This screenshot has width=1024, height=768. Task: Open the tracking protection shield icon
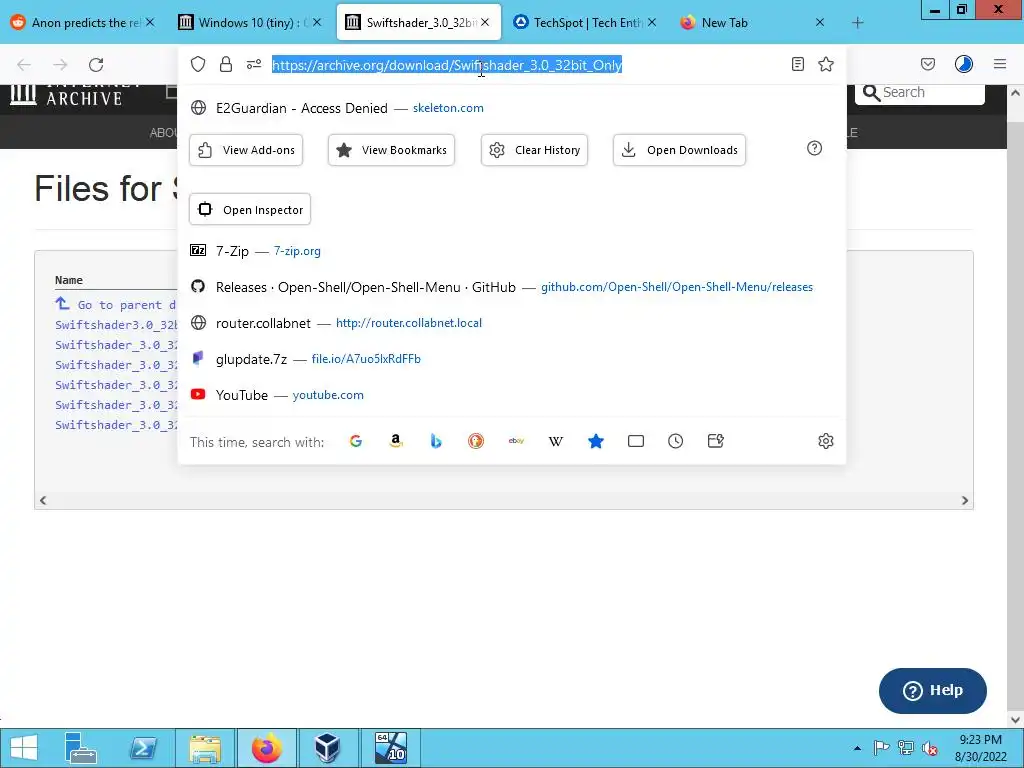click(198, 64)
